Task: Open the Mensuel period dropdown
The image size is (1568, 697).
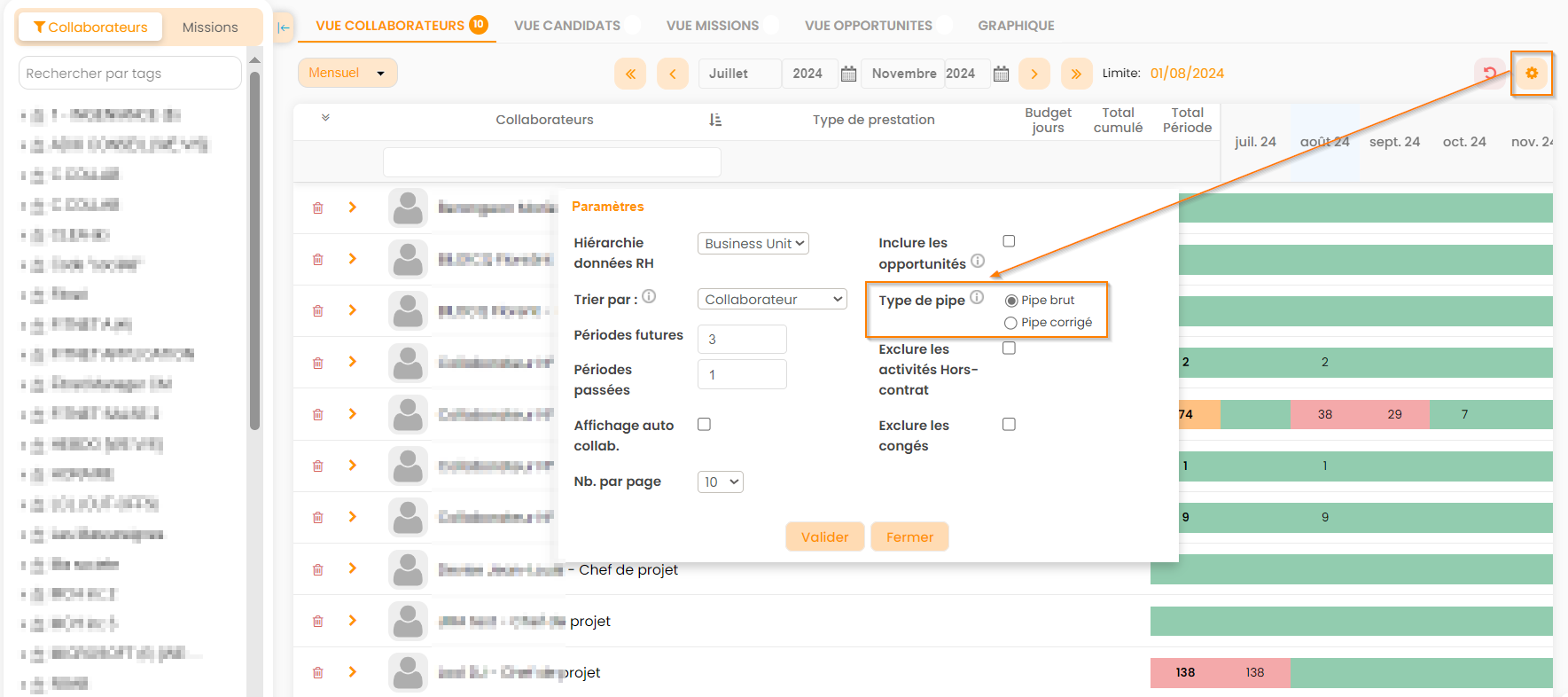Action: click(x=347, y=73)
